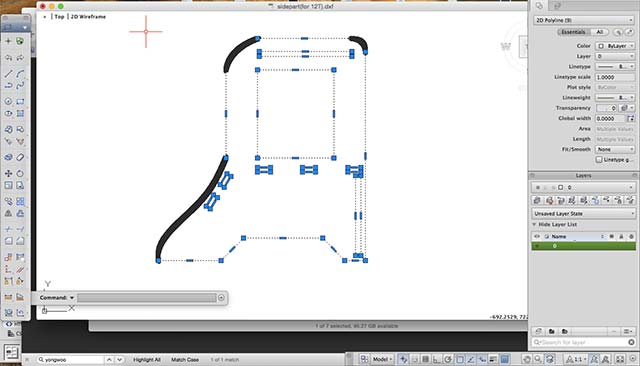Toggle Grid display in status bar
The width and height of the screenshot is (640, 366).
click(x=425, y=359)
